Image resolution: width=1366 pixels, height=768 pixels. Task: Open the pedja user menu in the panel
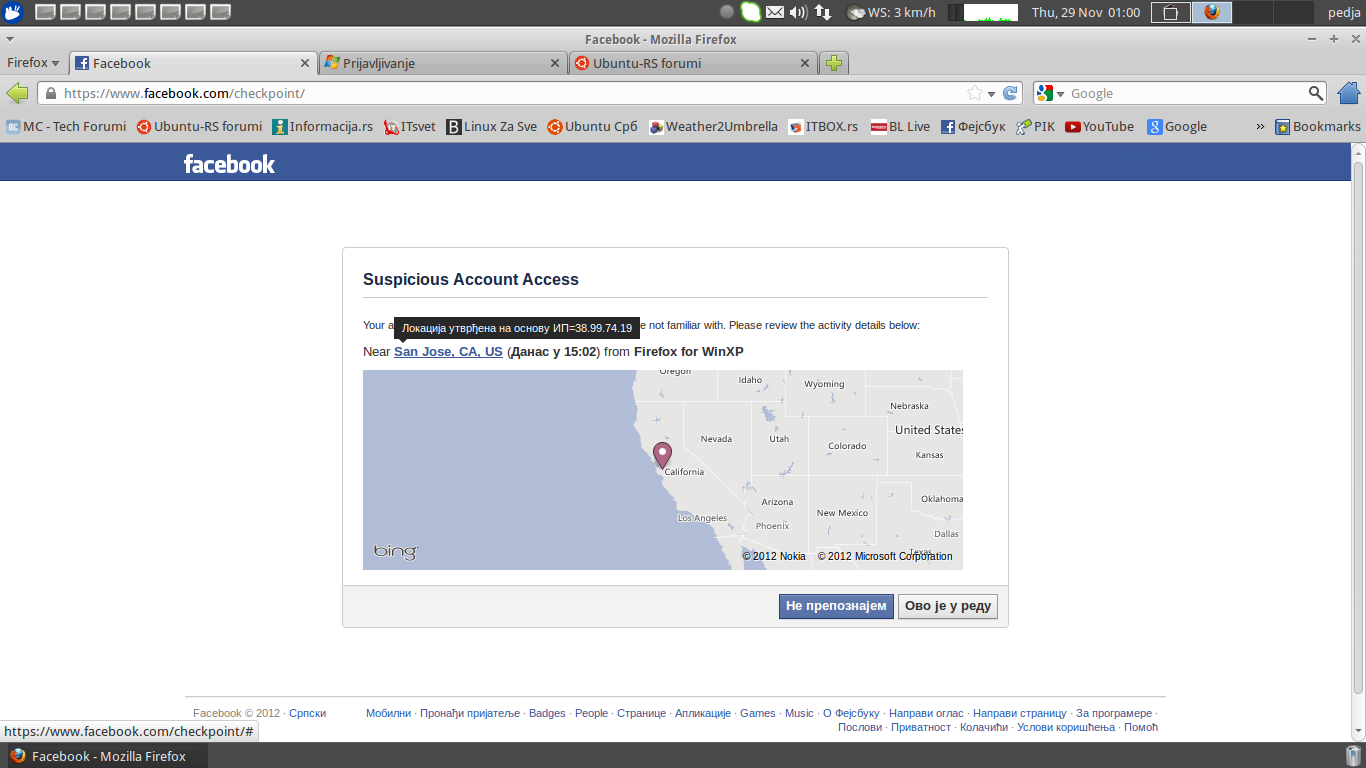tap(1343, 12)
